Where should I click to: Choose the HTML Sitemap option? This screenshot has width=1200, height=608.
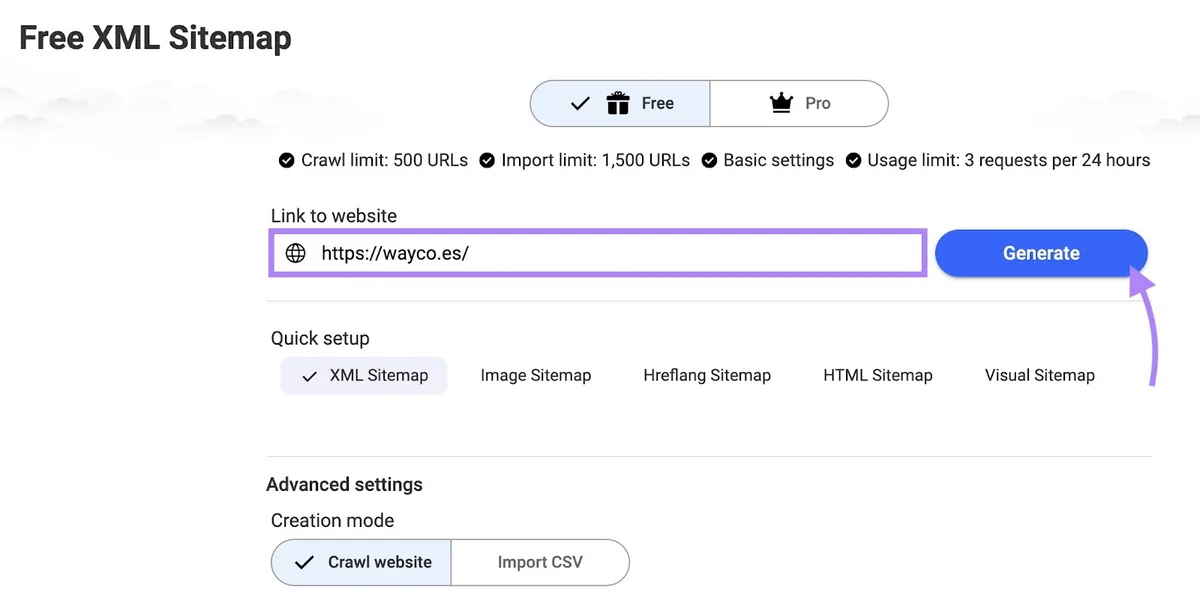[878, 375]
